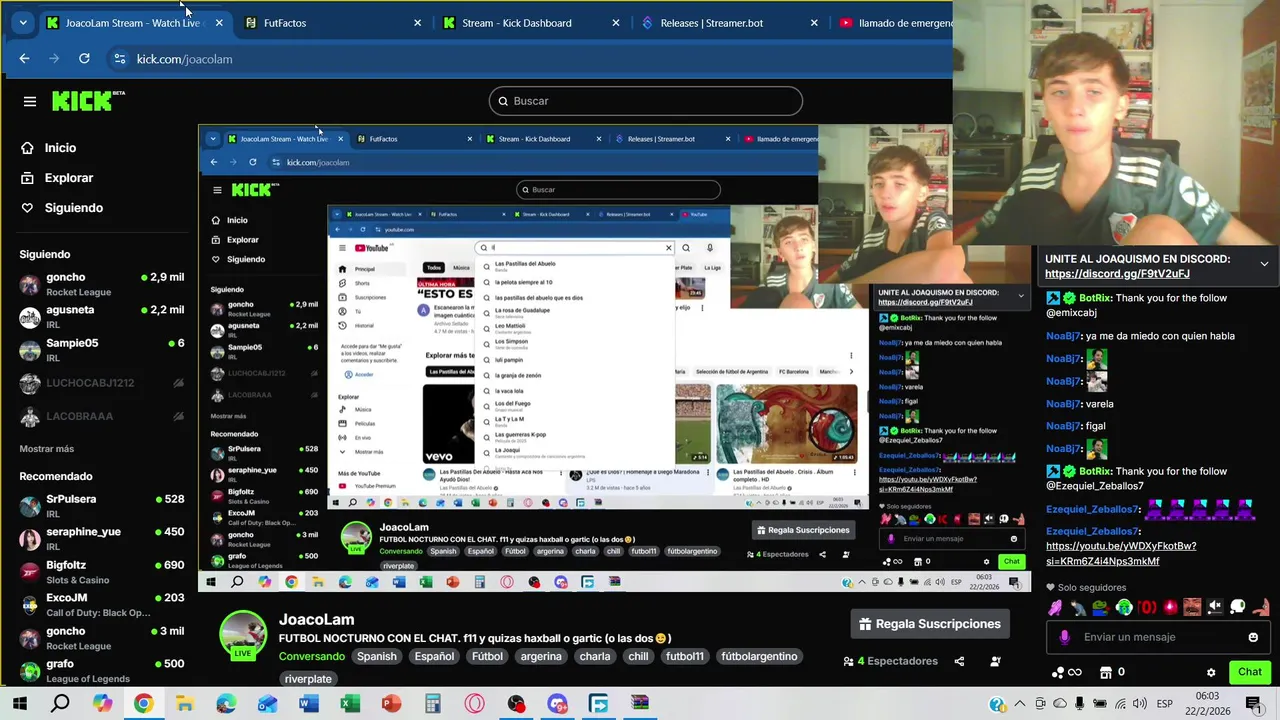The width and height of the screenshot is (1280, 720).
Task: Close the JoacoLam Stream tab
Action: pyautogui.click(x=219, y=23)
